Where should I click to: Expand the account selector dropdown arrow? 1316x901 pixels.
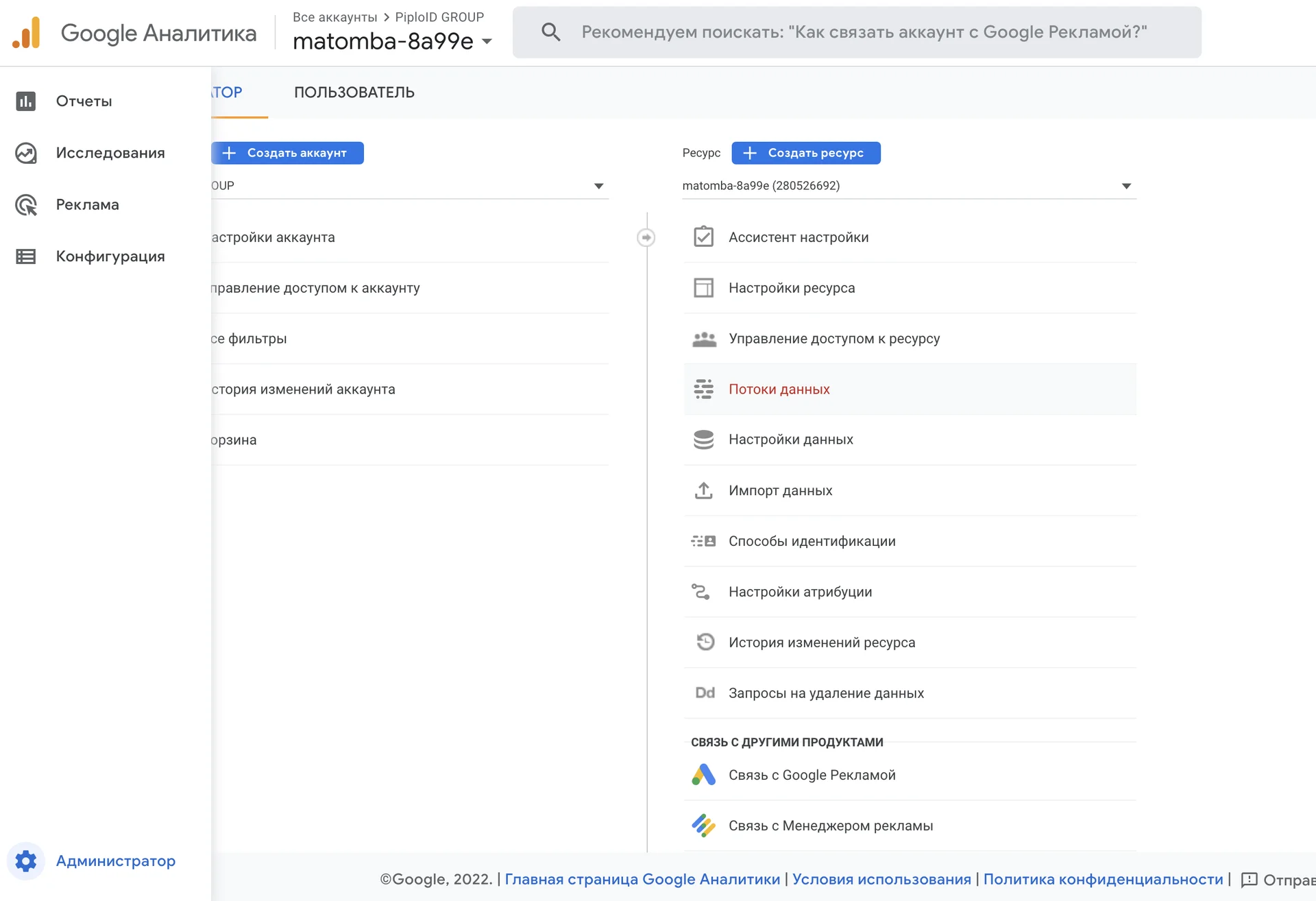tap(598, 186)
